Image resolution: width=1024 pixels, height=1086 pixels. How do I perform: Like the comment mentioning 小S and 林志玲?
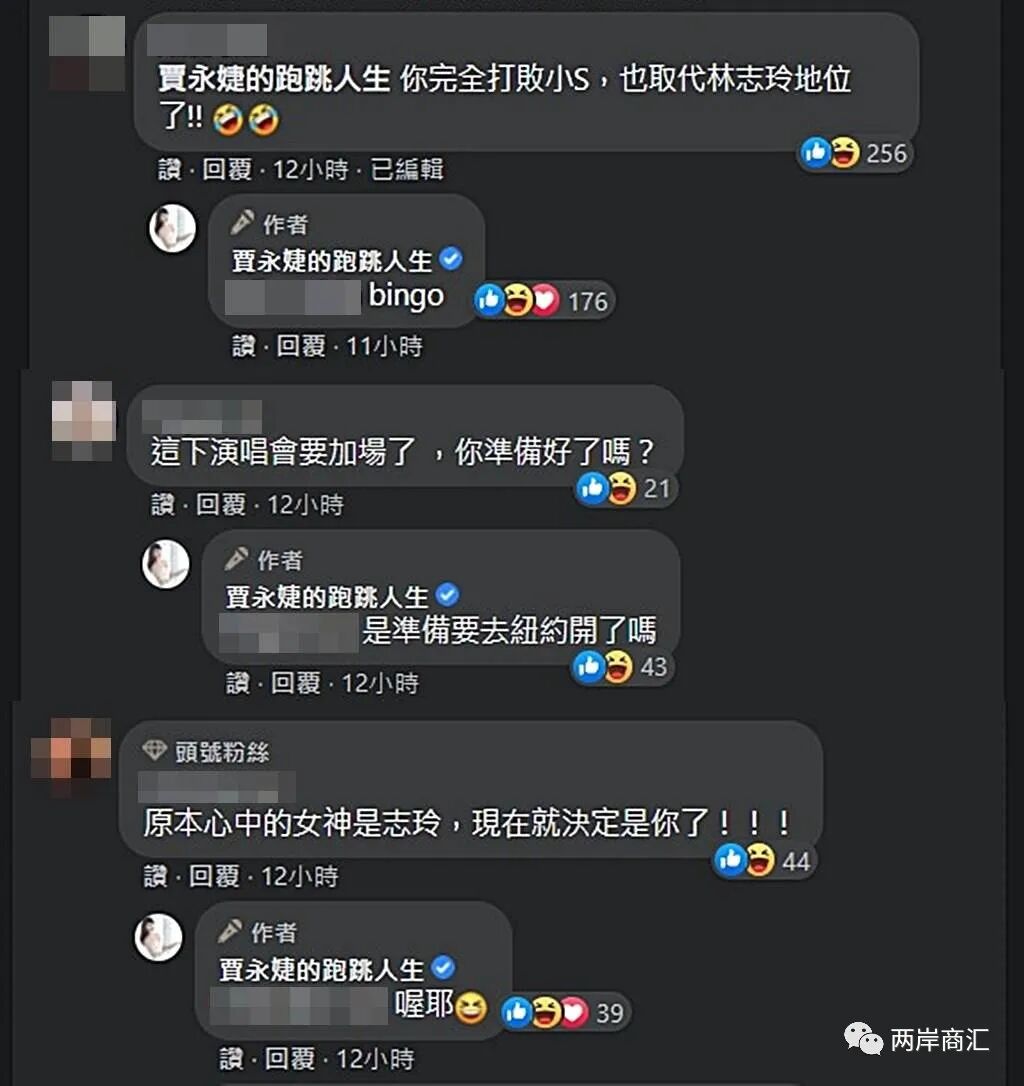169,169
